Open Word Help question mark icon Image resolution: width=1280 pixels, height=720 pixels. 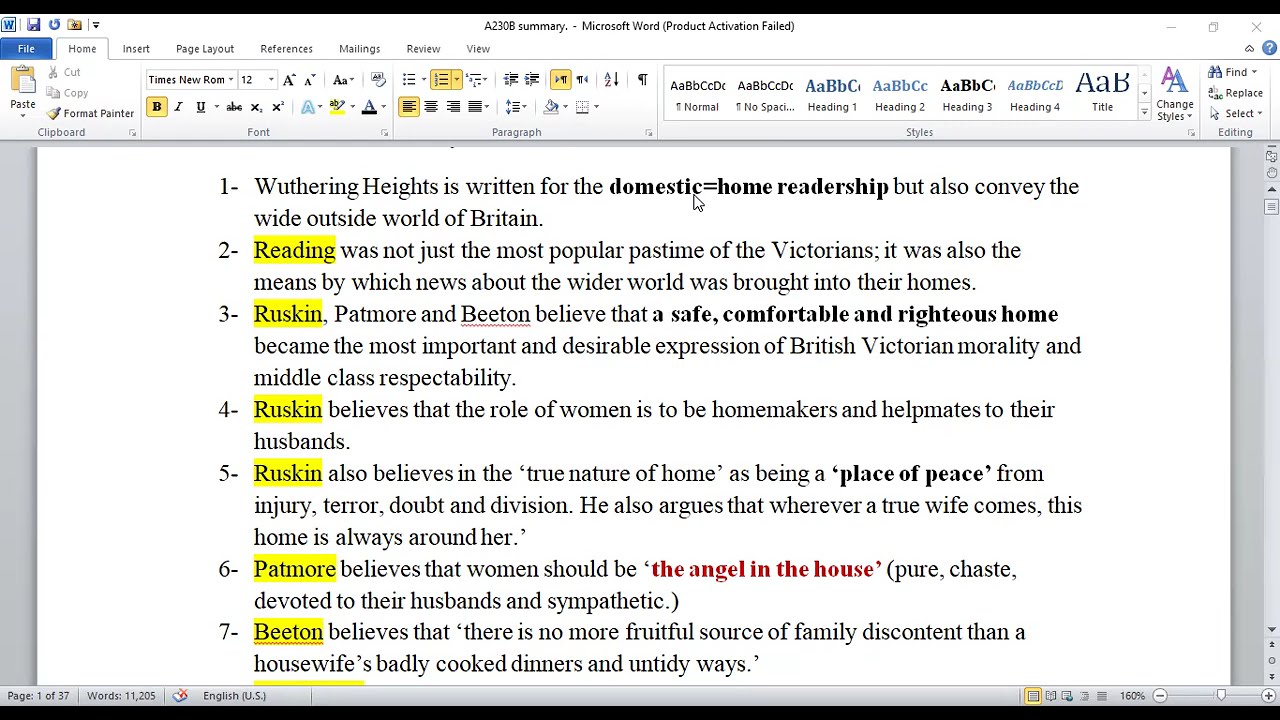coord(1268,49)
